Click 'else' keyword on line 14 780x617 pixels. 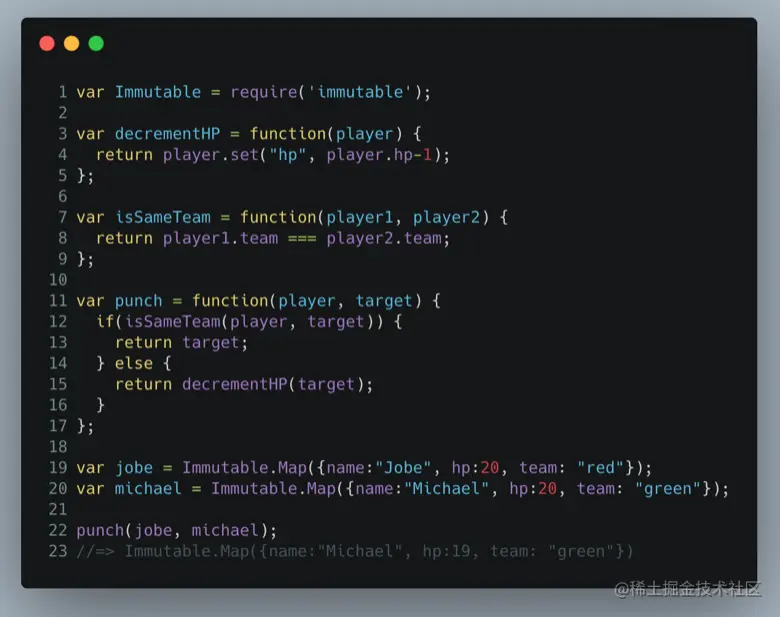pos(133,364)
